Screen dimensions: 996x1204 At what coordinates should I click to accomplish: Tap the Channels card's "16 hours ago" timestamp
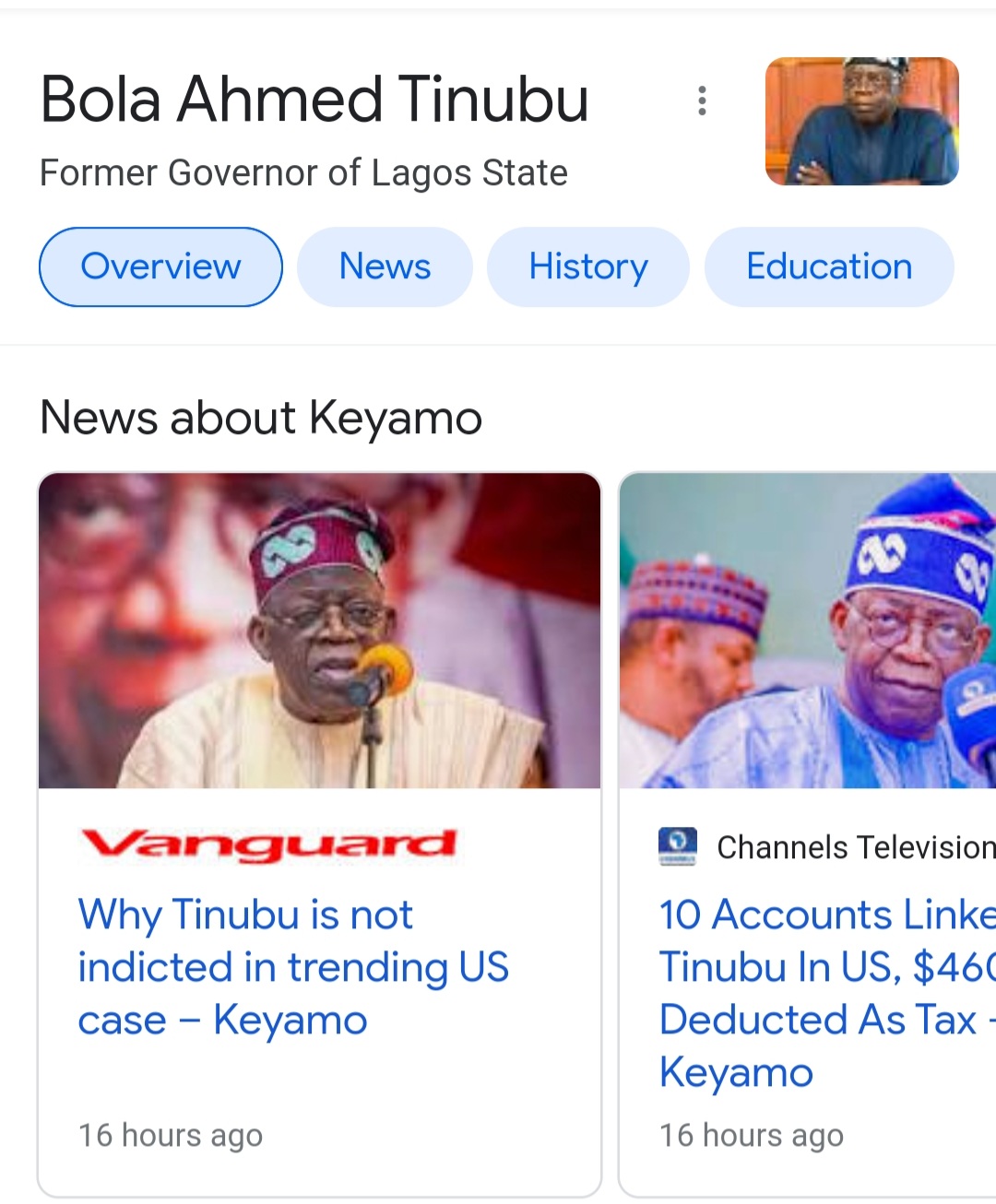[752, 1136]
